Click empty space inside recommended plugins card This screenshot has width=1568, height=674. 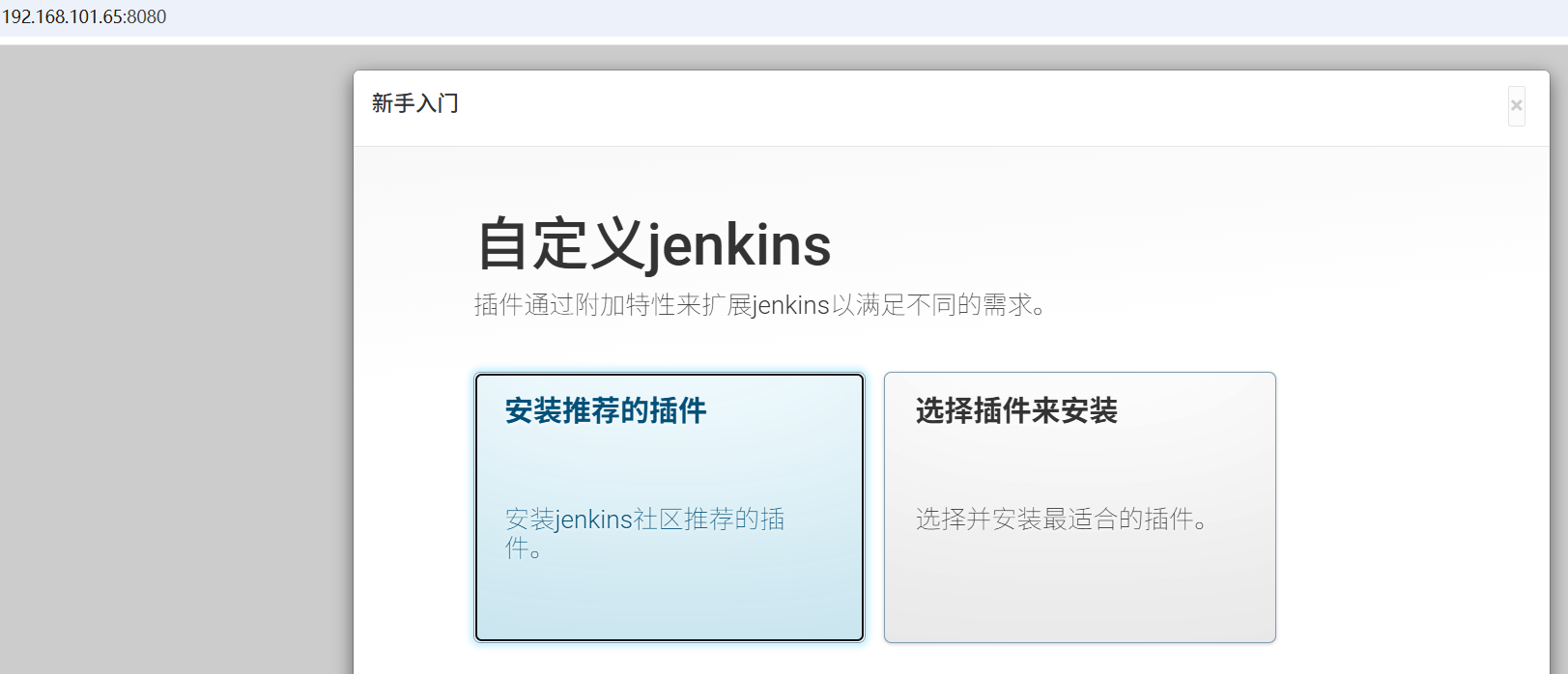670,463
